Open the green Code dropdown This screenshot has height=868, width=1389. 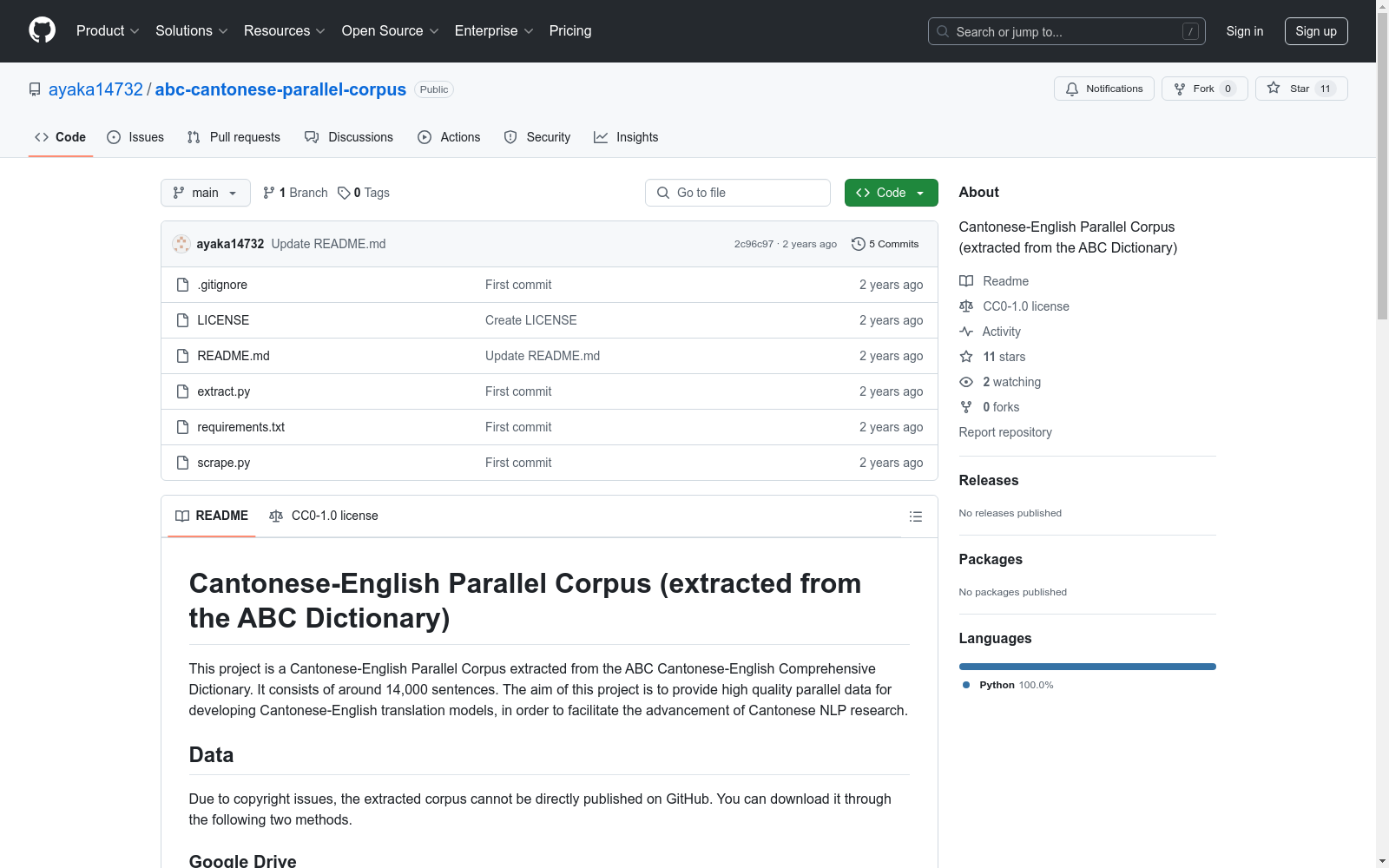coord(891,193)
